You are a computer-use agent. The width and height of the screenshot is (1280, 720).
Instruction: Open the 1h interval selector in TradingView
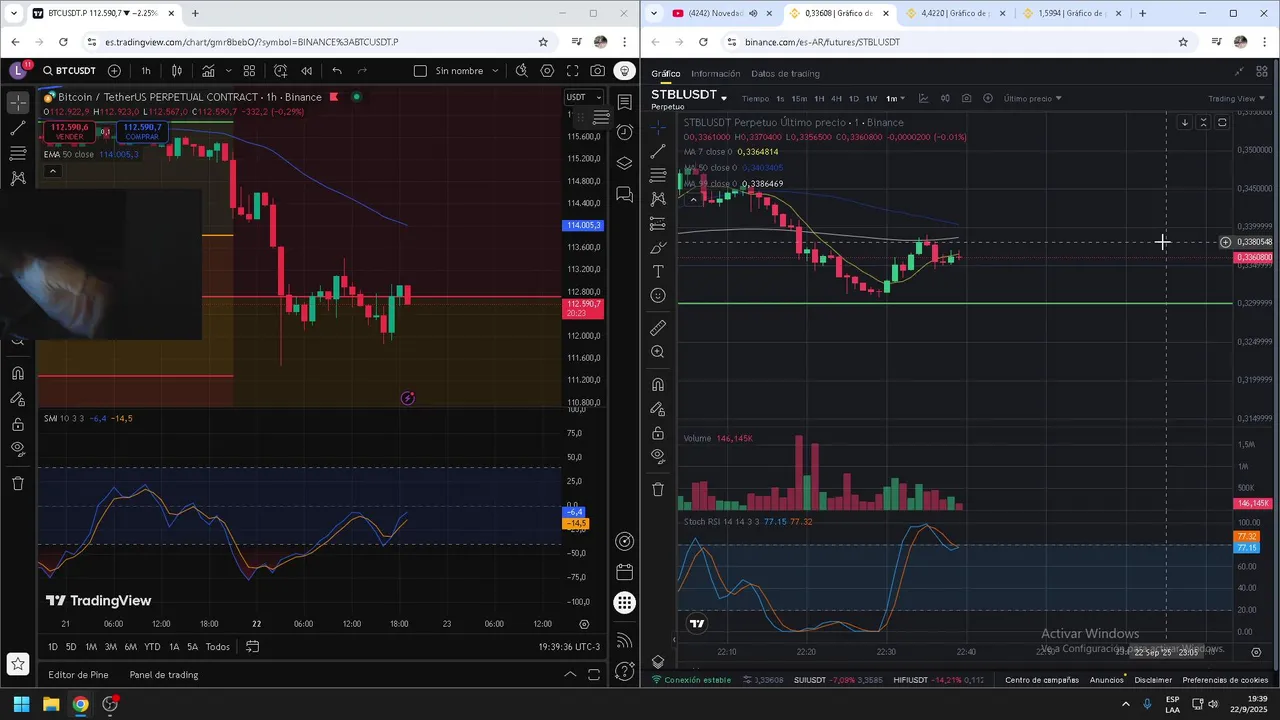click(x=146, y=71)
